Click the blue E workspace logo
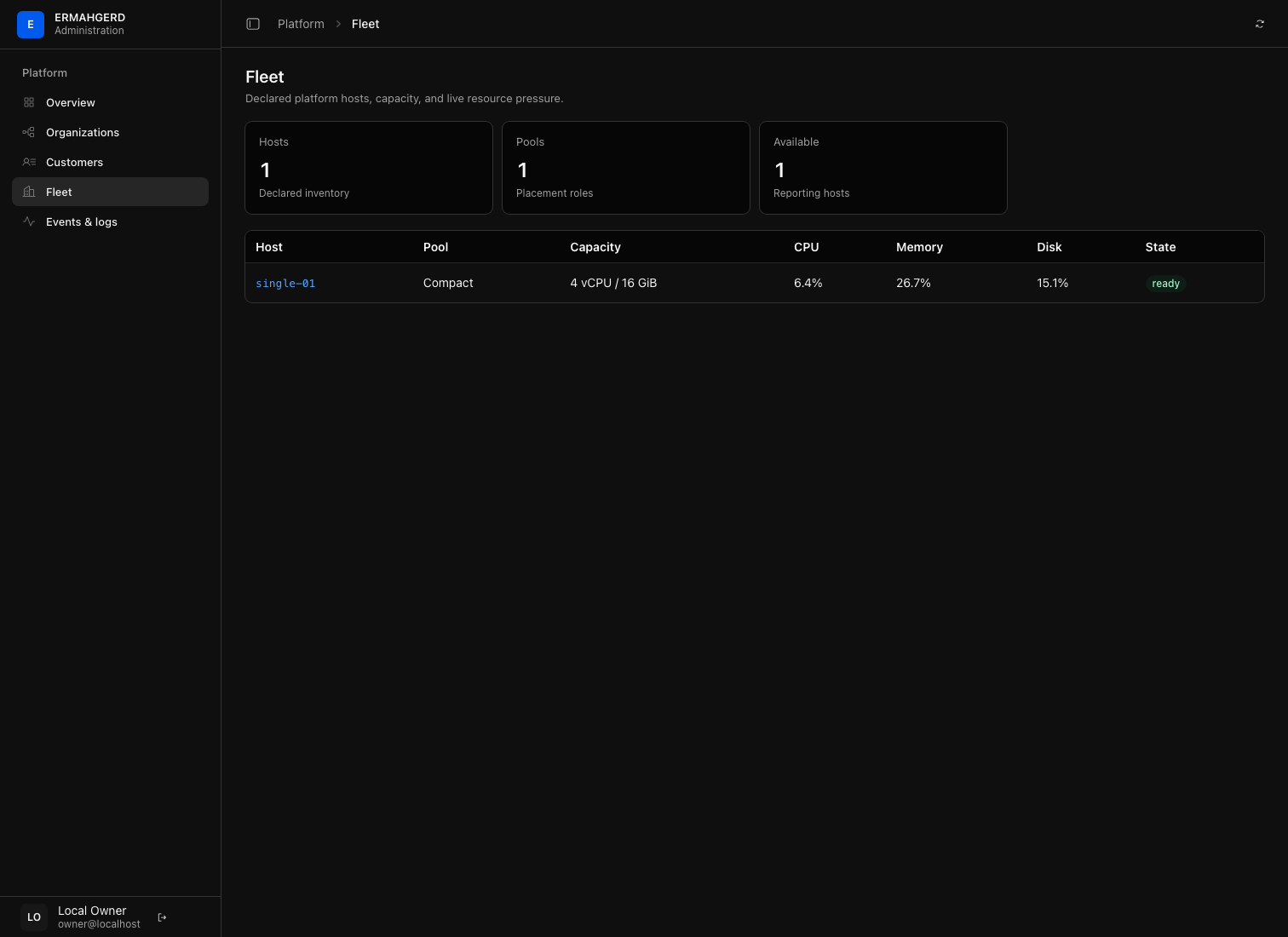 [x=31, y=25]
